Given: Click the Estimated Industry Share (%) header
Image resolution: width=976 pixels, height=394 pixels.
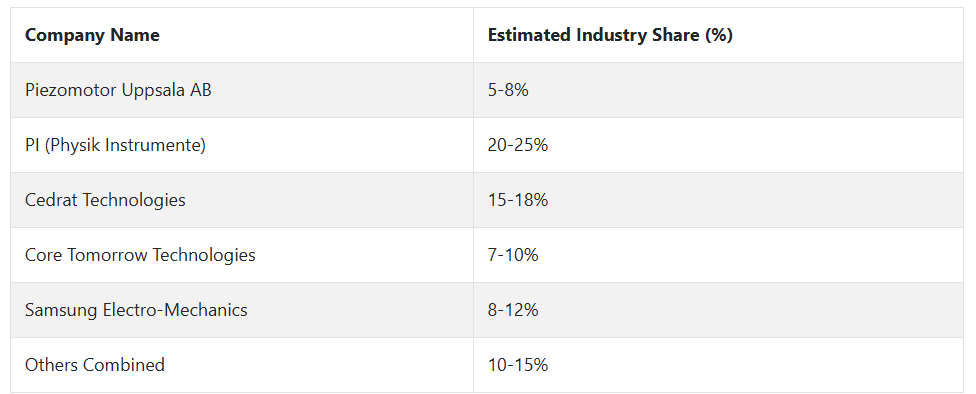Looking at the screenshot, I should point(610,35).
